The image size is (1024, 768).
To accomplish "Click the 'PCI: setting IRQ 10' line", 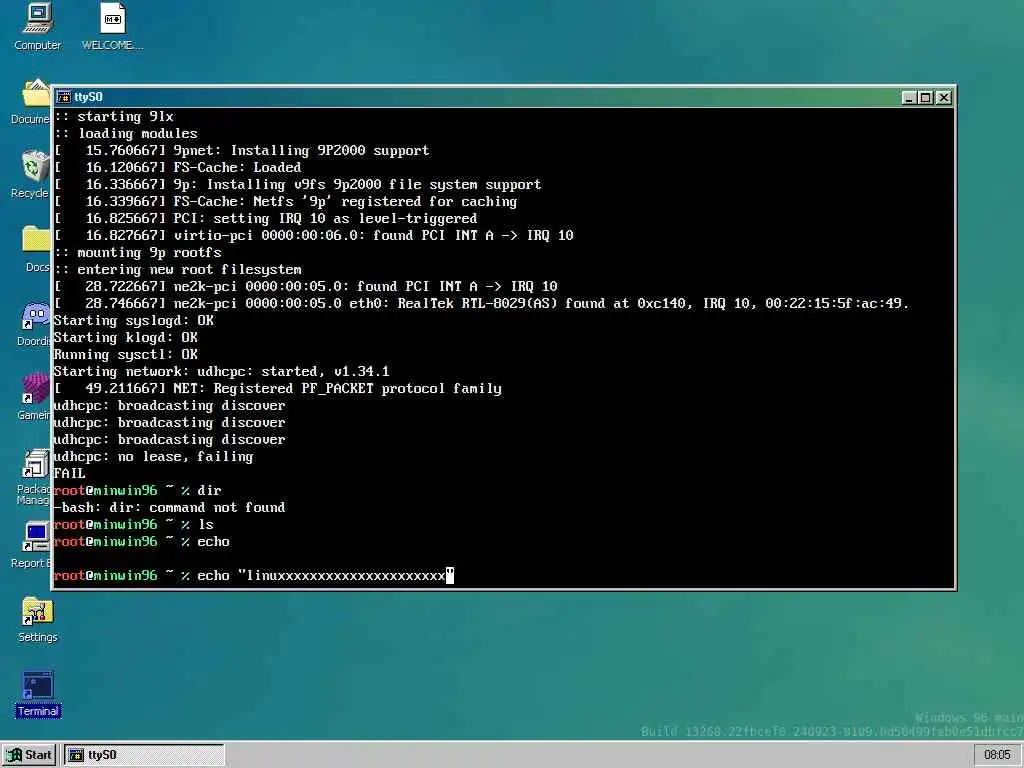I will pyautogui.click(x=265, y=219).
